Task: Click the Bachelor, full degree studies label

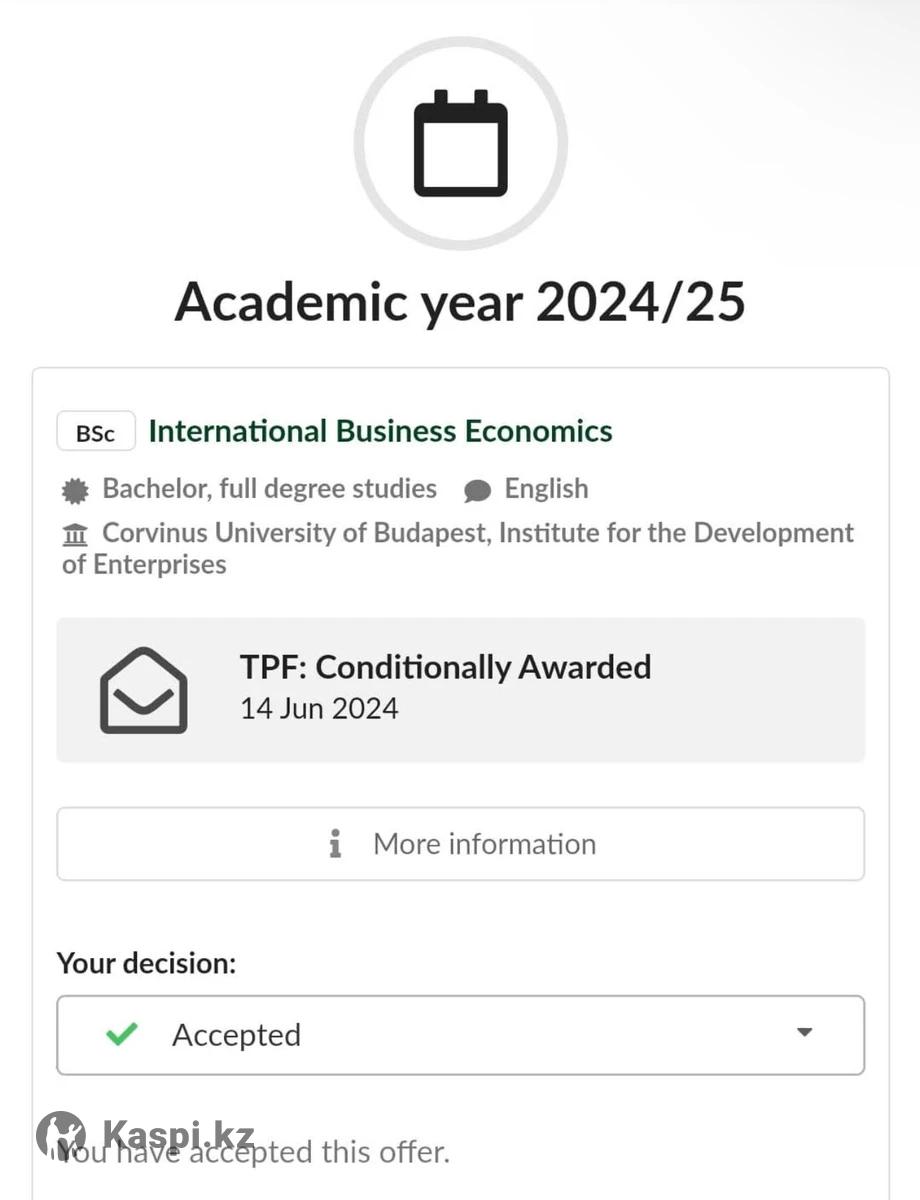Action: [269, 489]
